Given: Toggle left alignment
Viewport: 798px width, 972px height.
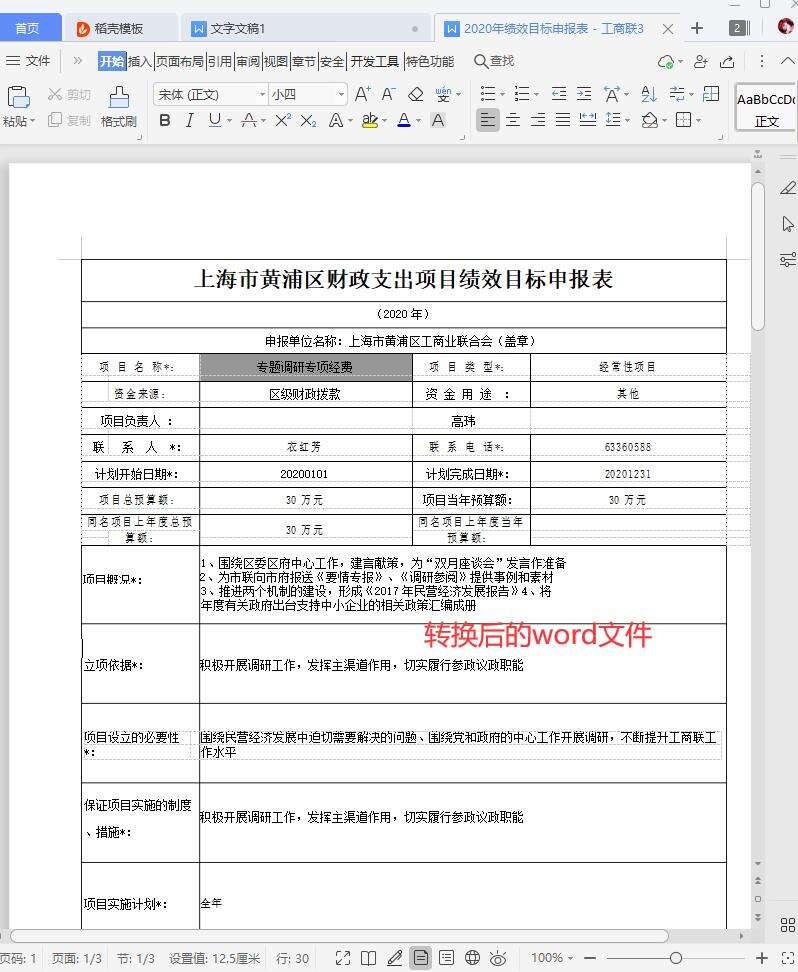Looking at the screenshot, I should (x=488, y=120).
